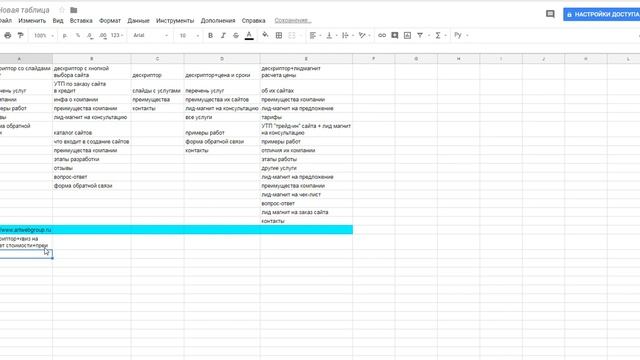Click the move to folder icon
The width and height of the screenshot is (640, 360).
(x=73, y=10)
